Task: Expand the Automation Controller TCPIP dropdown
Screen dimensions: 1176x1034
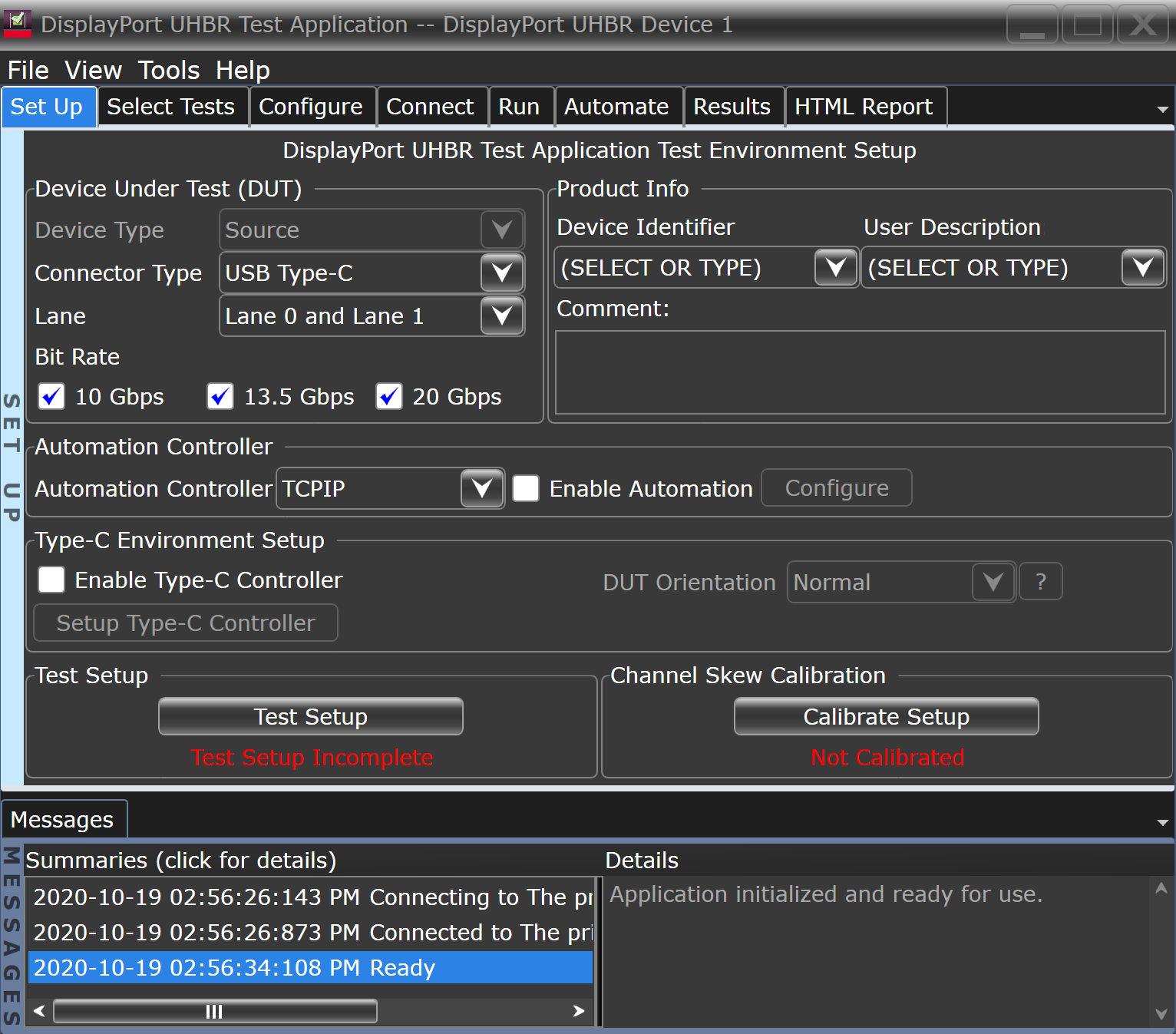Action: pos(482,488)
